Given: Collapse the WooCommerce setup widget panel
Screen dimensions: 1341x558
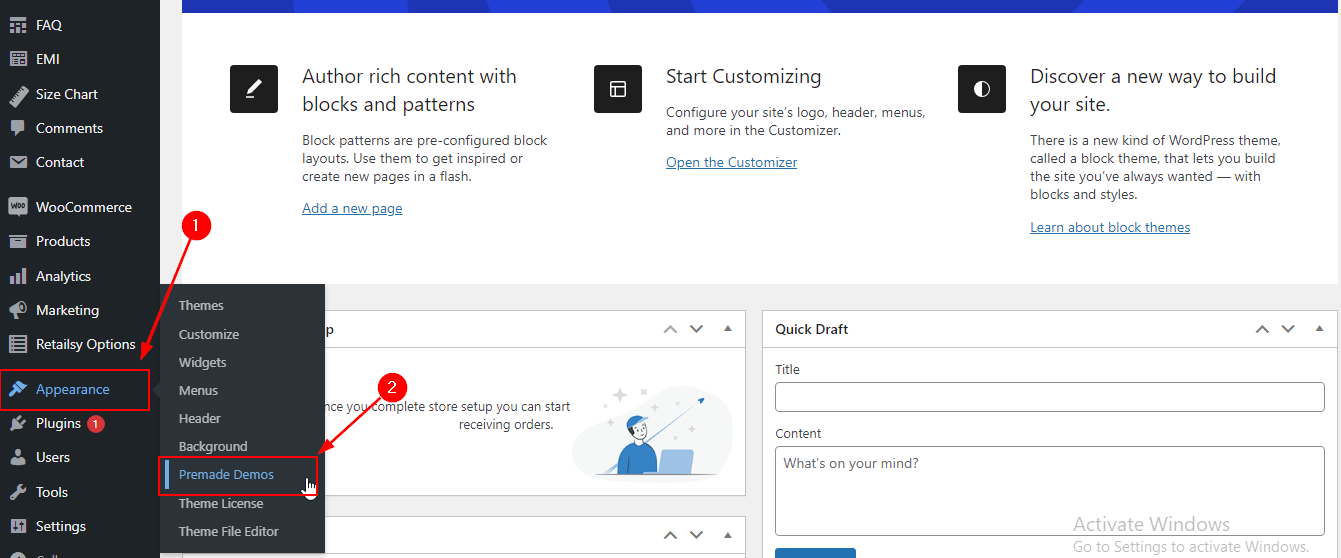Looking at the screenshot, I should (x=728, y=329).
